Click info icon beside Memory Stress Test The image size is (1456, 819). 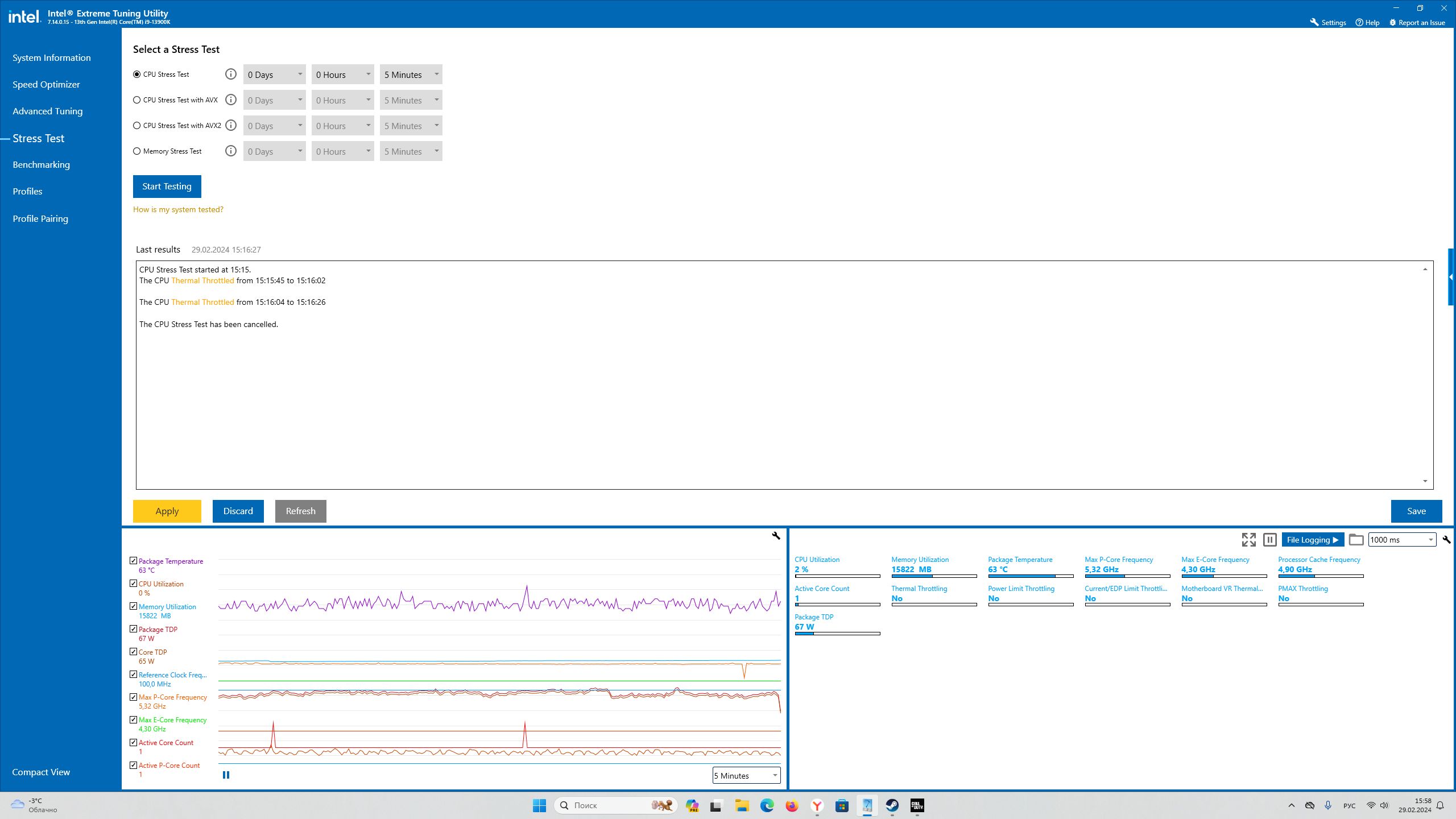230,151
